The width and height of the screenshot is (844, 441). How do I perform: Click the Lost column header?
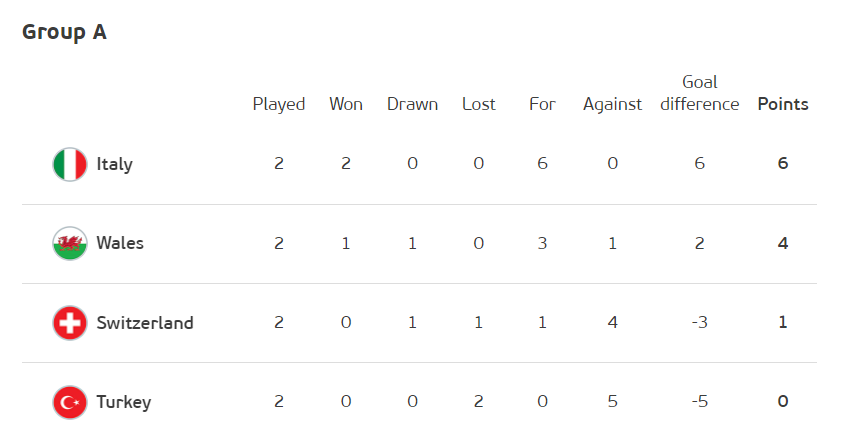point(478,104)
